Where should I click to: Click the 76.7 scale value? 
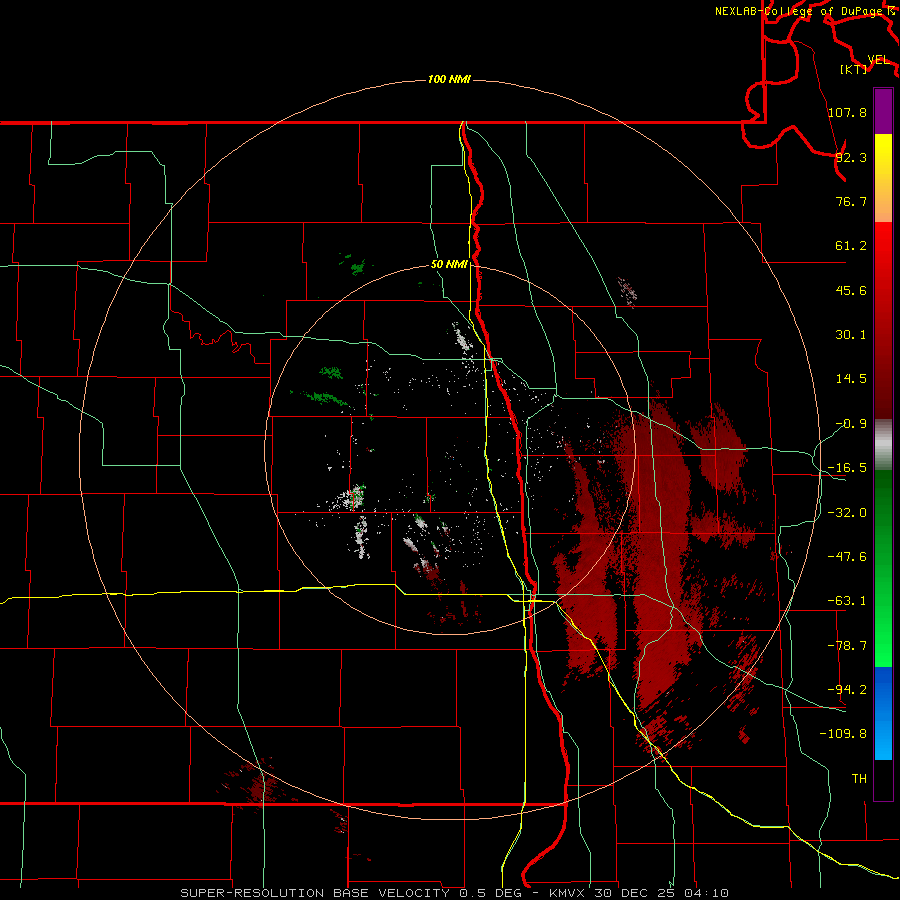[851, 201]
